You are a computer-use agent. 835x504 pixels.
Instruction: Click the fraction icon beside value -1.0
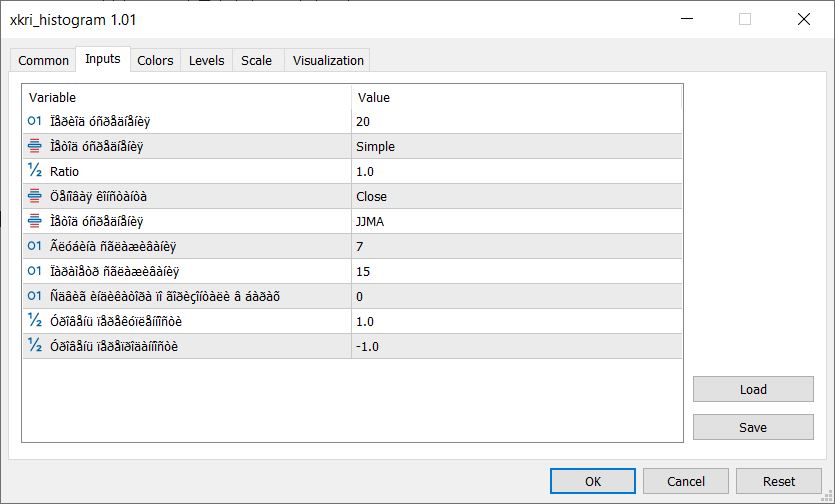pos(35,346)
